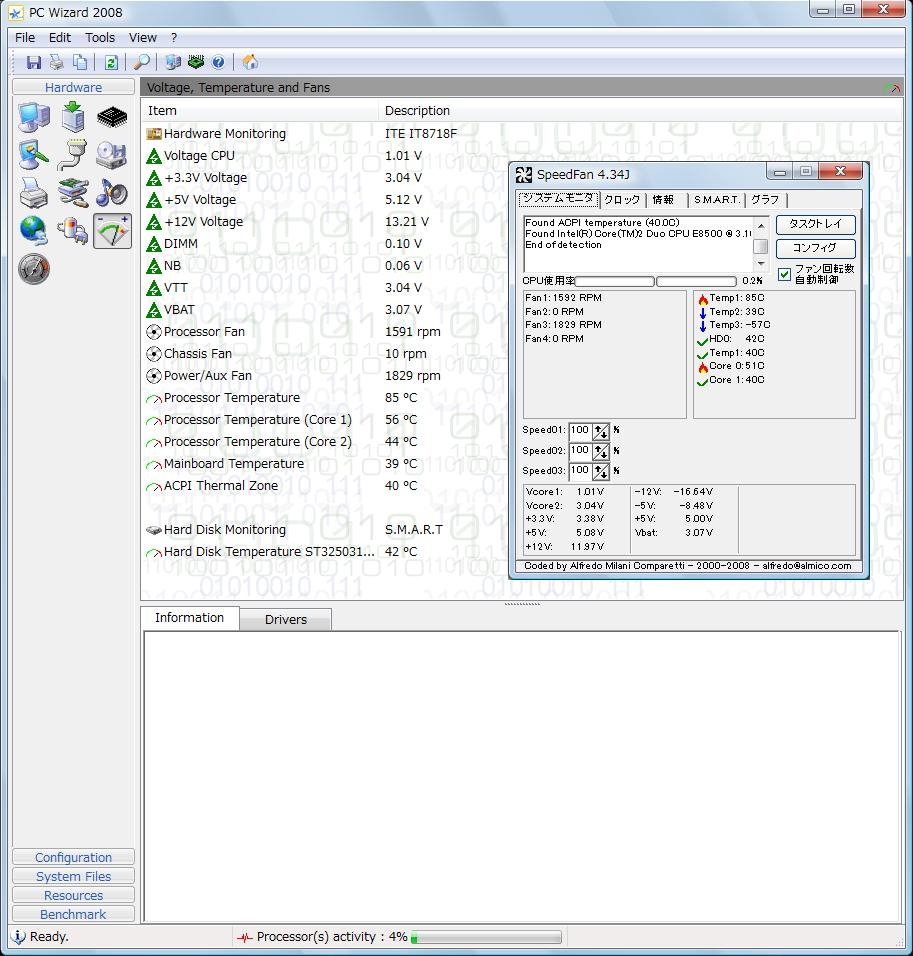Viewport: 913px width, 956px height.
Task: Open the Network globe icon in sidebar
Action: point(33,231)
